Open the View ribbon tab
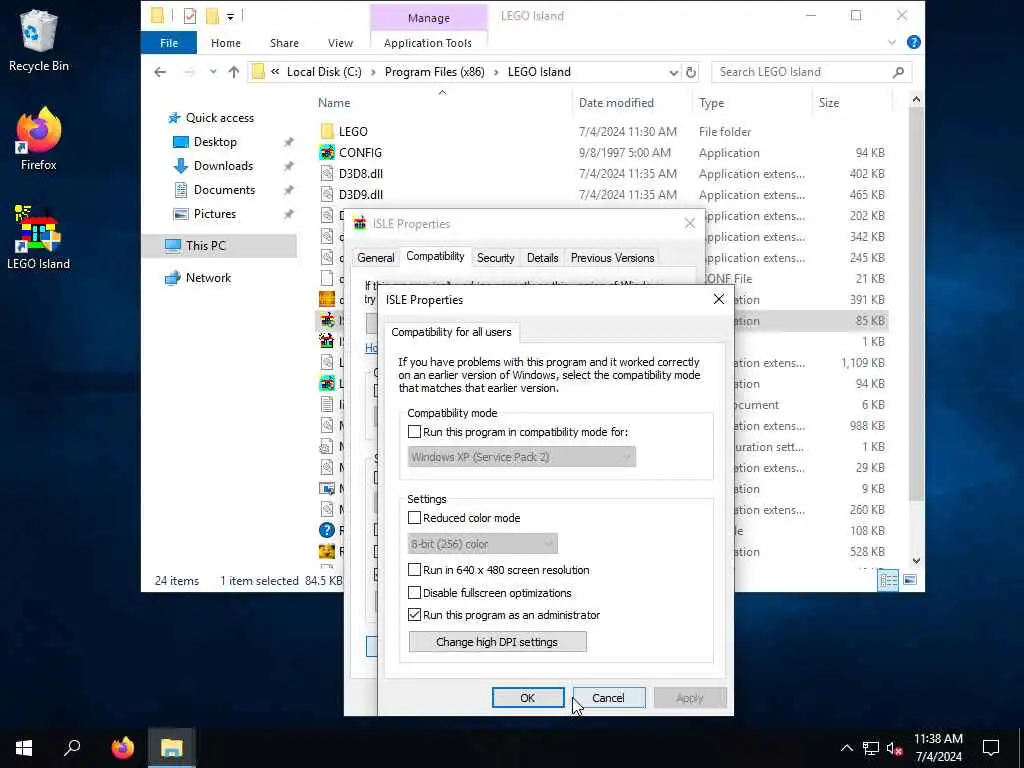Viewport: 1024px width, 768px height. pos(340,43)
